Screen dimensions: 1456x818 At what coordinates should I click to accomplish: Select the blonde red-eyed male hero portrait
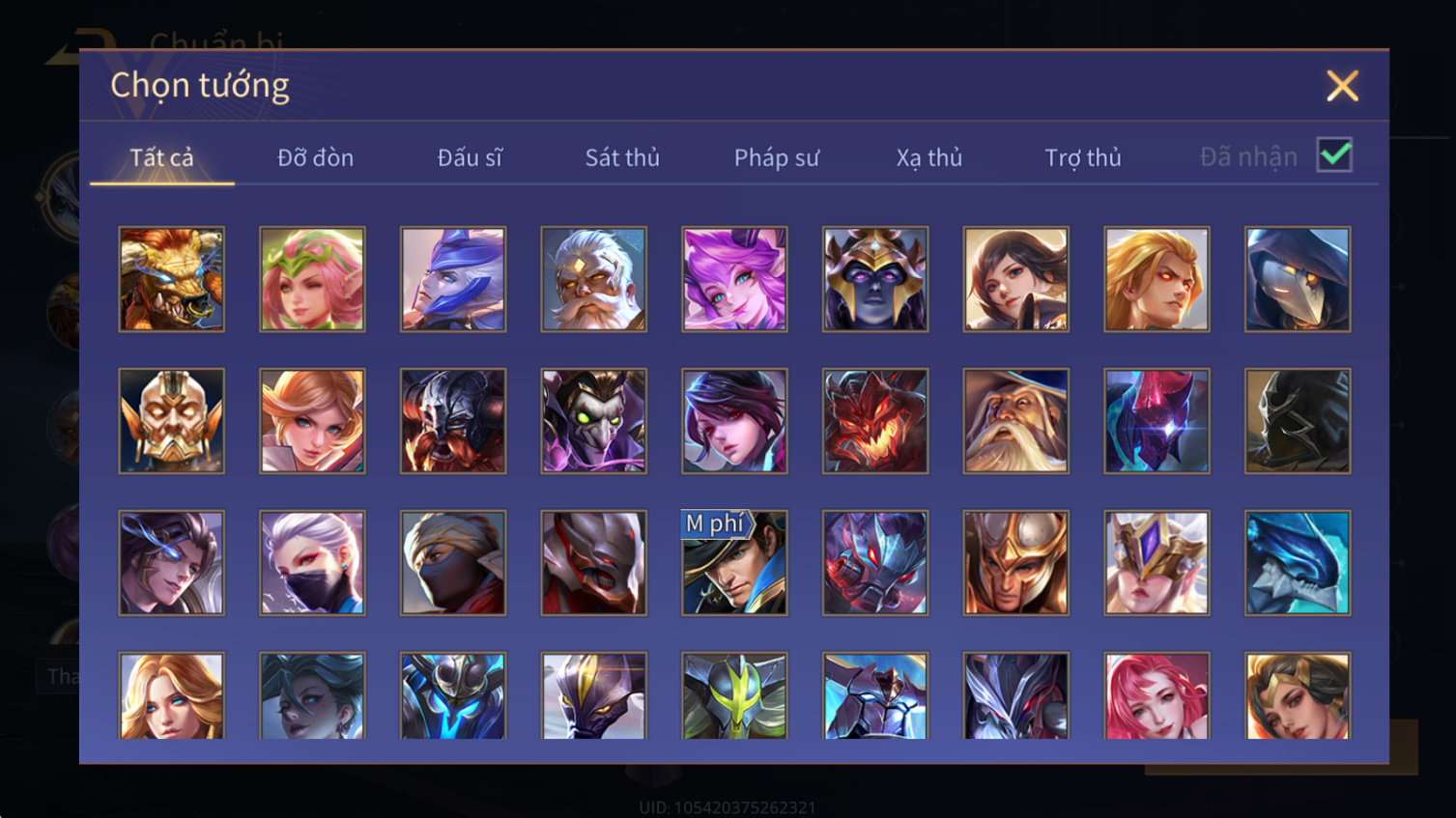click(x=1156, y=279)
